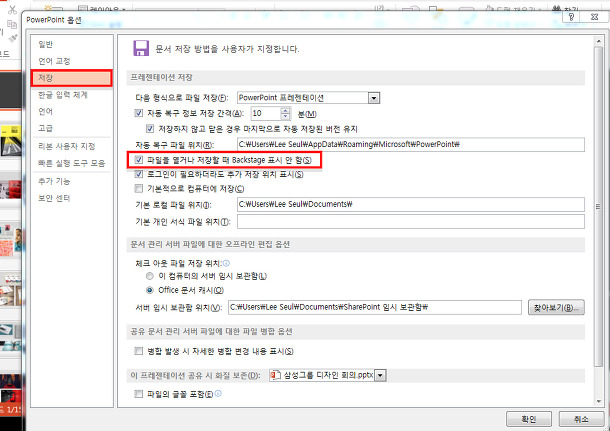Click the copy icon in PowerPoint ribbon
Image resolution: width=610 pixels, height=431 pixels.
click(12, 25)
